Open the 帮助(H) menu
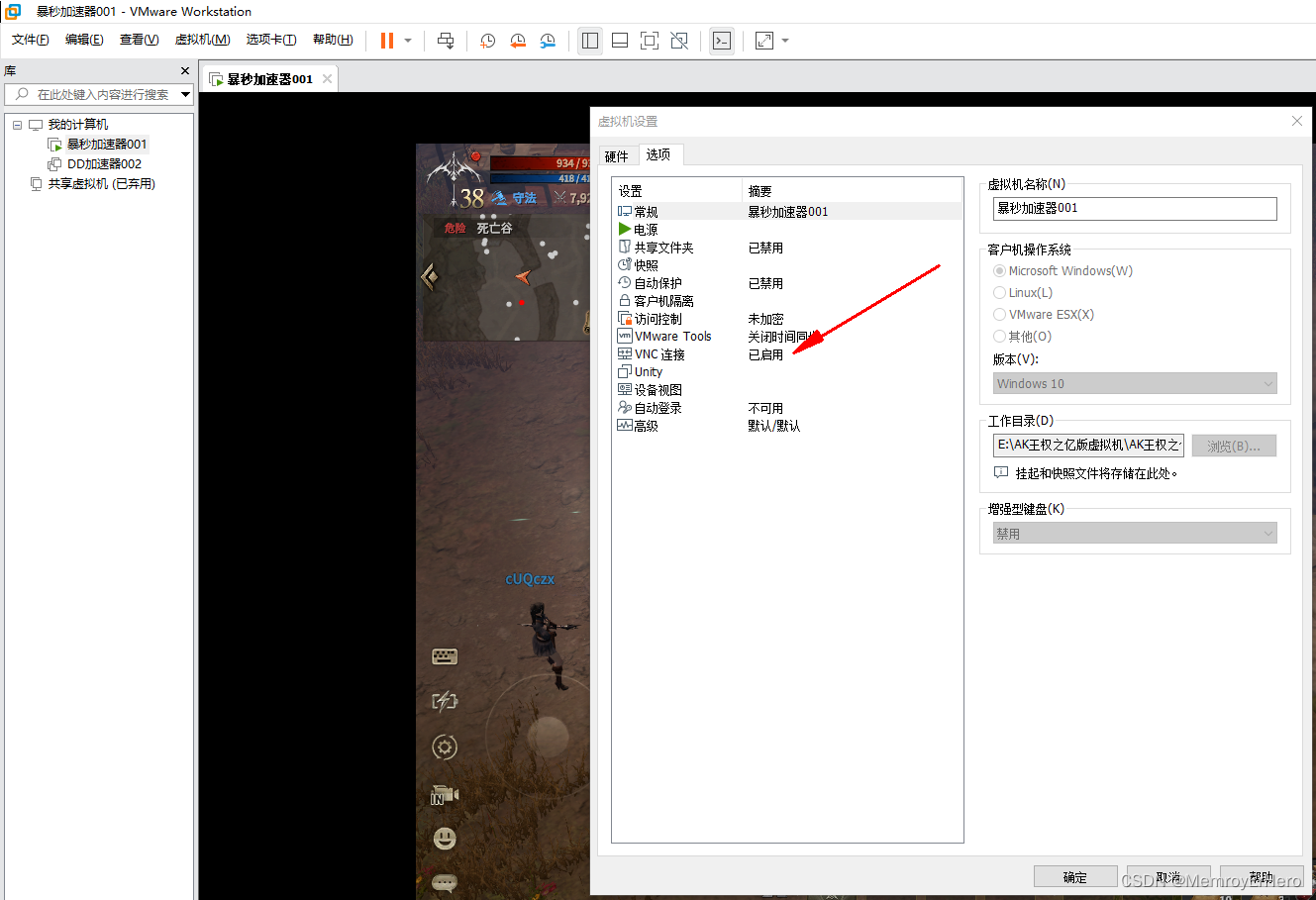 (x=333, y=40)
